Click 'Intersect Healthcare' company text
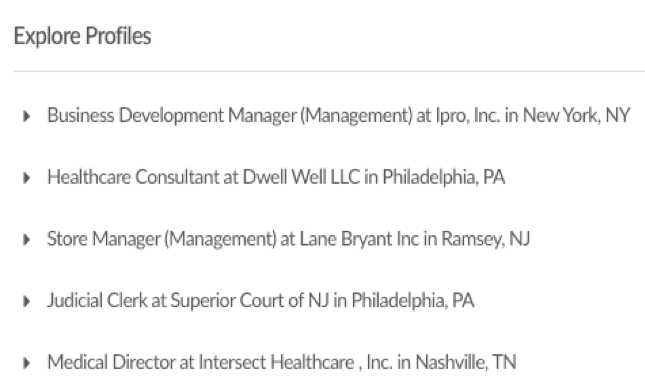Image resolution: width=645 pixels, height=389 pixels. pos(276,362)
